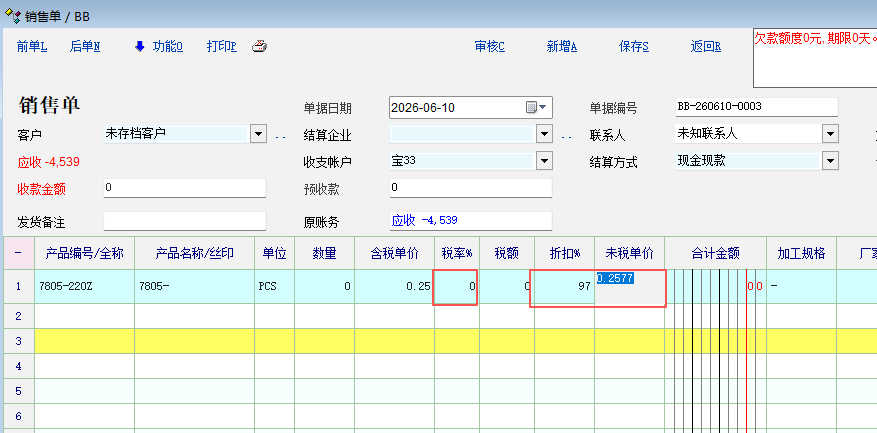Go to next order 后单N
The image size is (877, 433).
tap(85, 46)
